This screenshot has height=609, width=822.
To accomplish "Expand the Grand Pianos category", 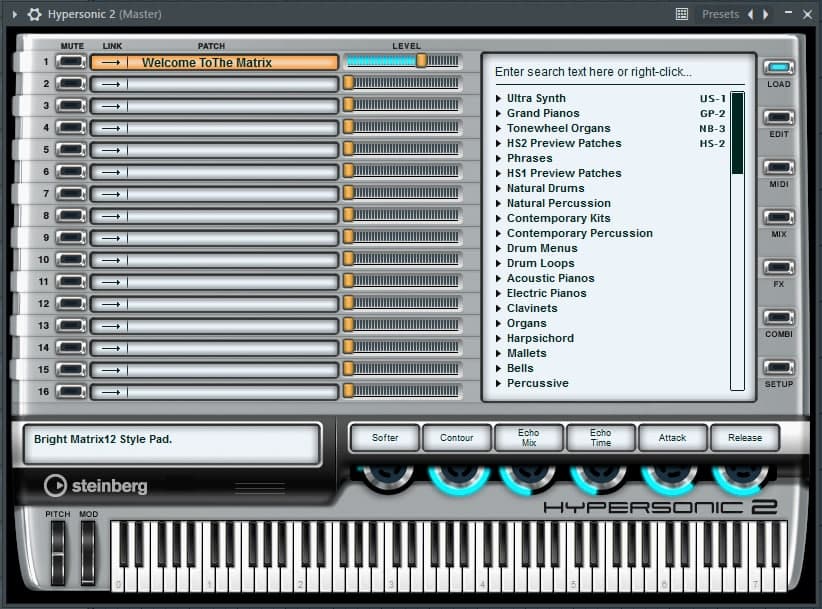I will pyautogui.click(x=499, y=113).
